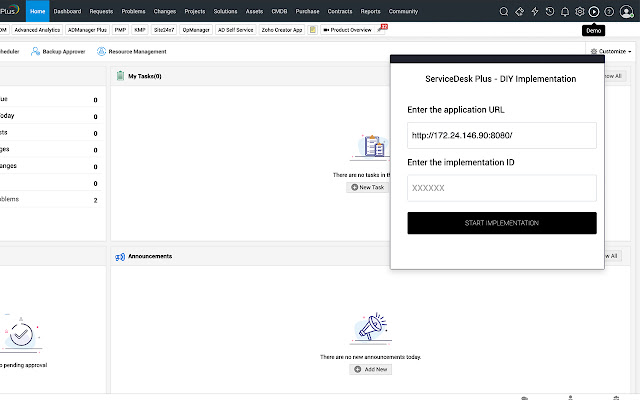
Task: Open the search magnifier in the header
Action: click(x=504, y=11)
